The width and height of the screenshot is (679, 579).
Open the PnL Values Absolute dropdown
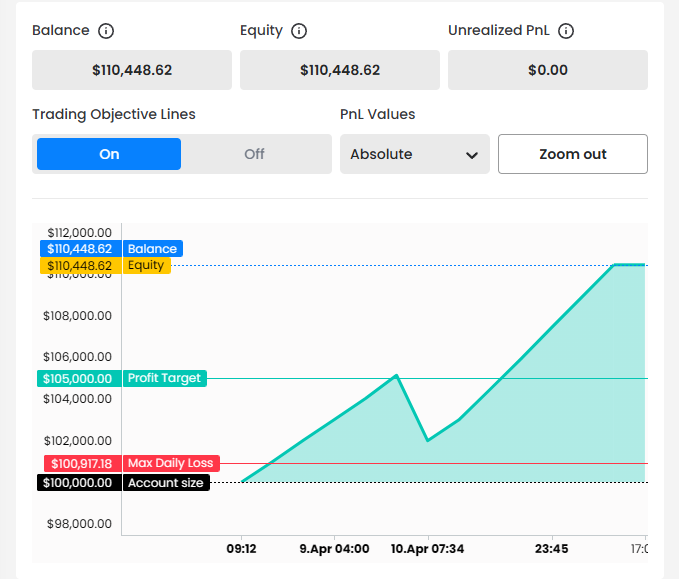coord(414,154)
